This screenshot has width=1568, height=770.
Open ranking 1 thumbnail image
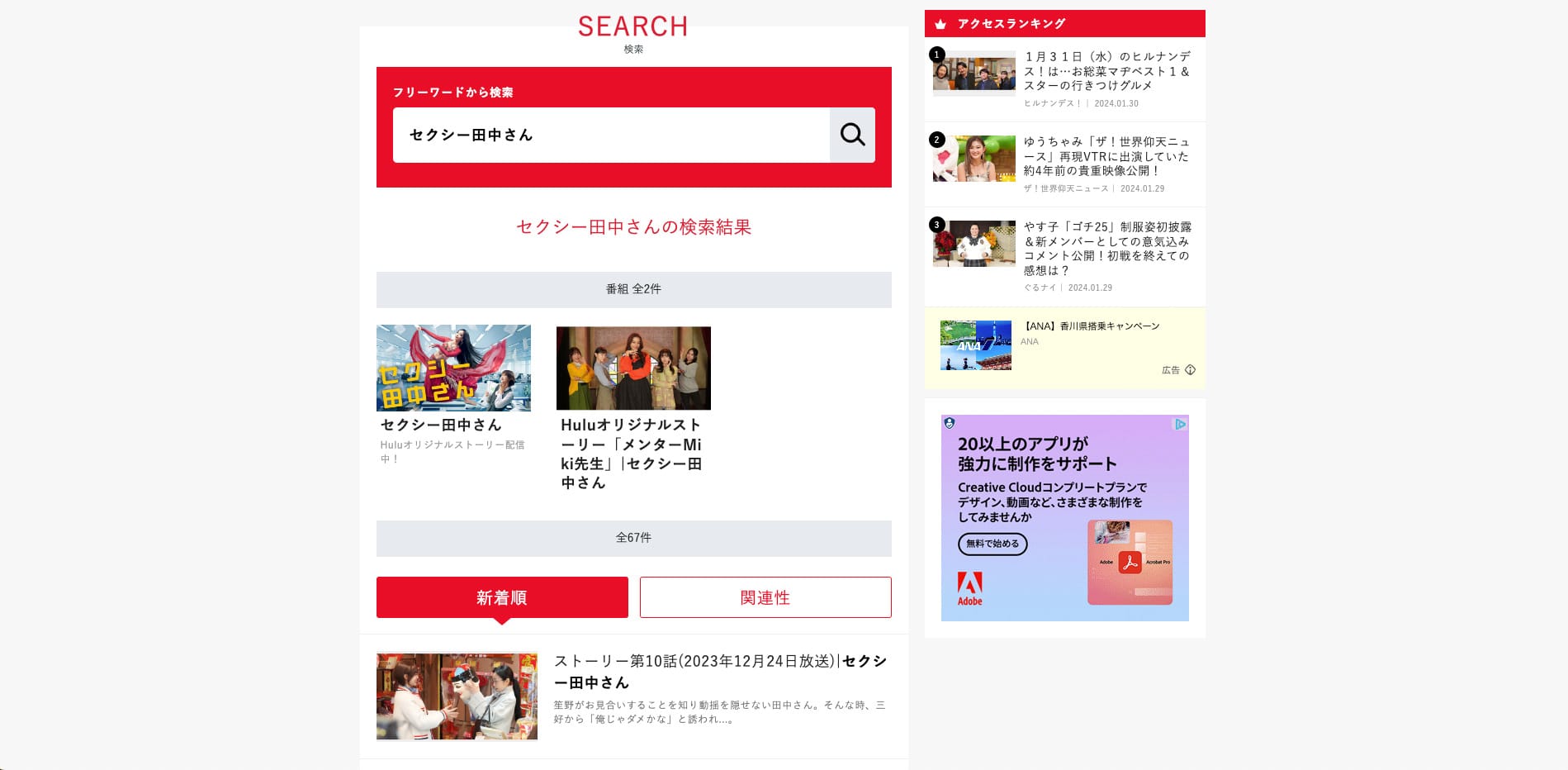974,74
